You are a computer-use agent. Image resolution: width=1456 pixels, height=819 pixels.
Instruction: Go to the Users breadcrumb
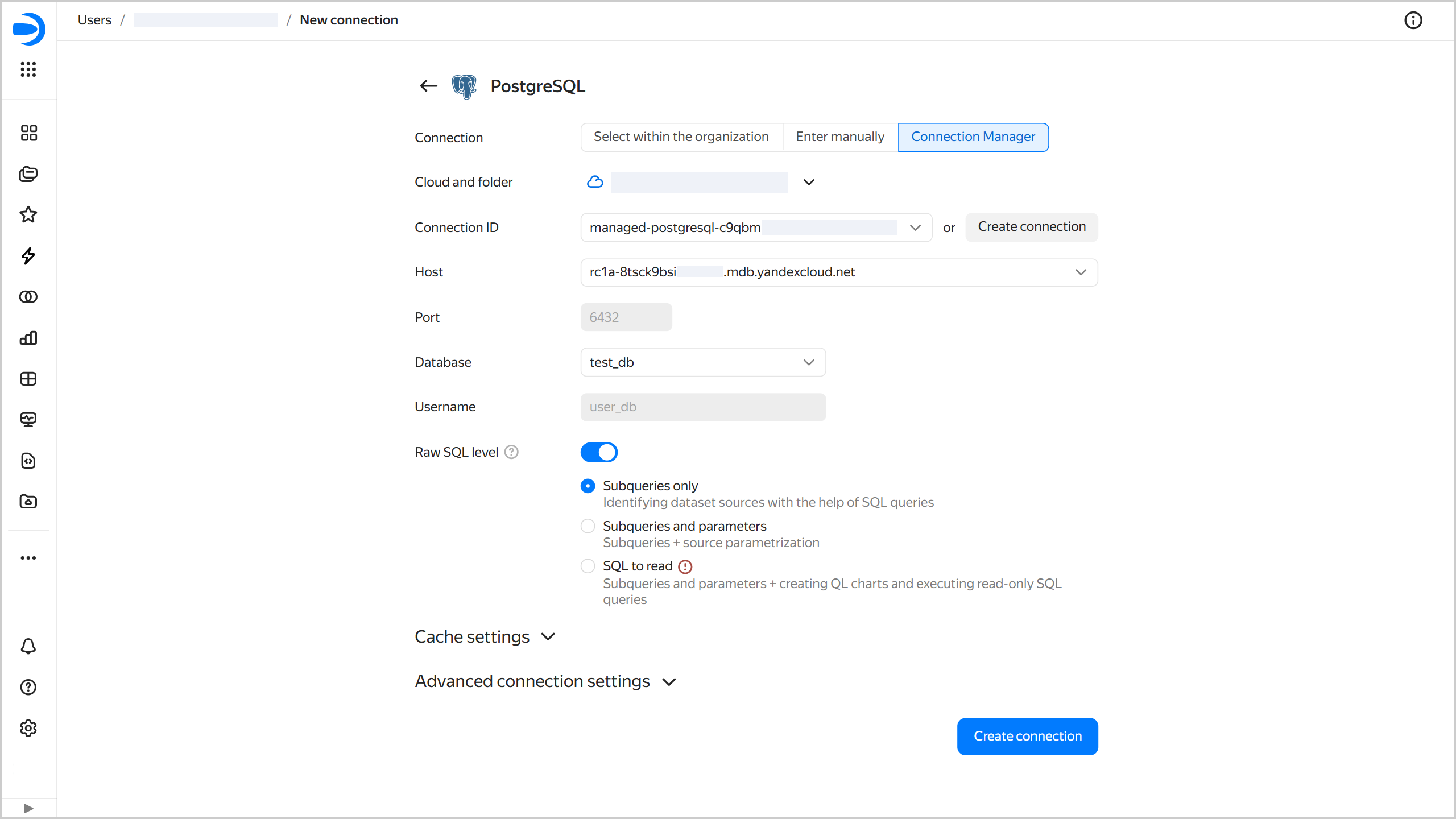94,20
